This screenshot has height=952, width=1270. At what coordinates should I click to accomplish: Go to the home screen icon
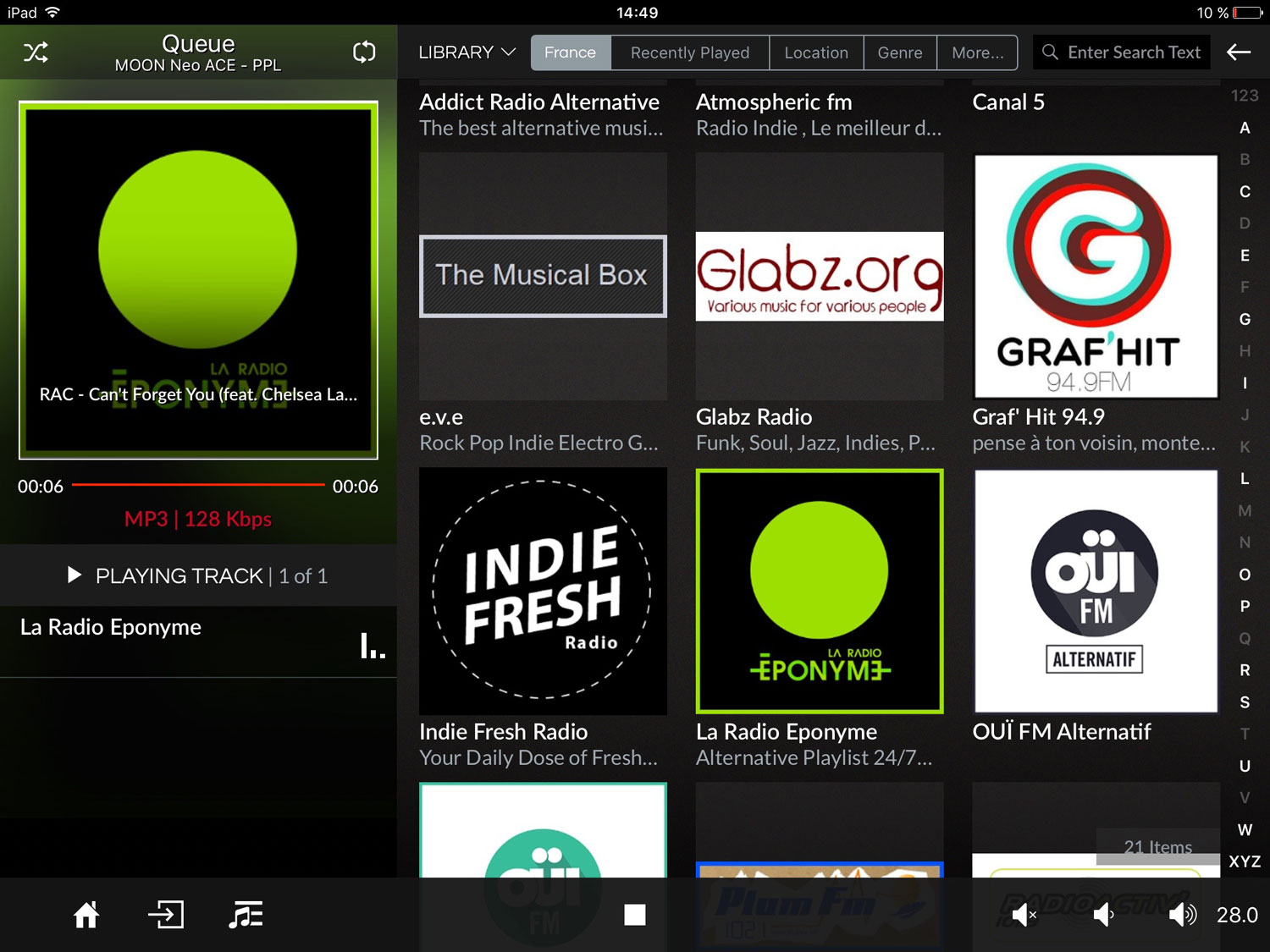[86, 915]
